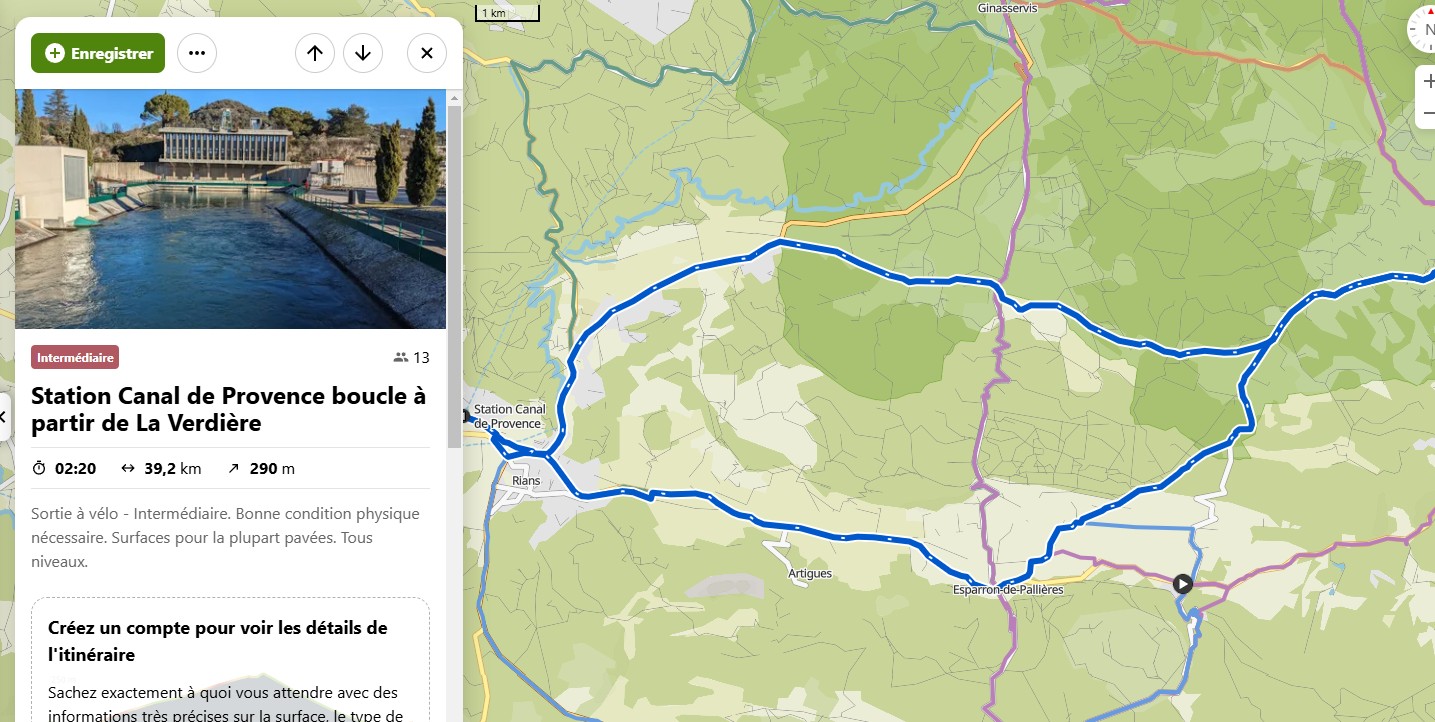Click the Enregistrer button
This screenshot has width=1435, height=722.
point(97,53)
